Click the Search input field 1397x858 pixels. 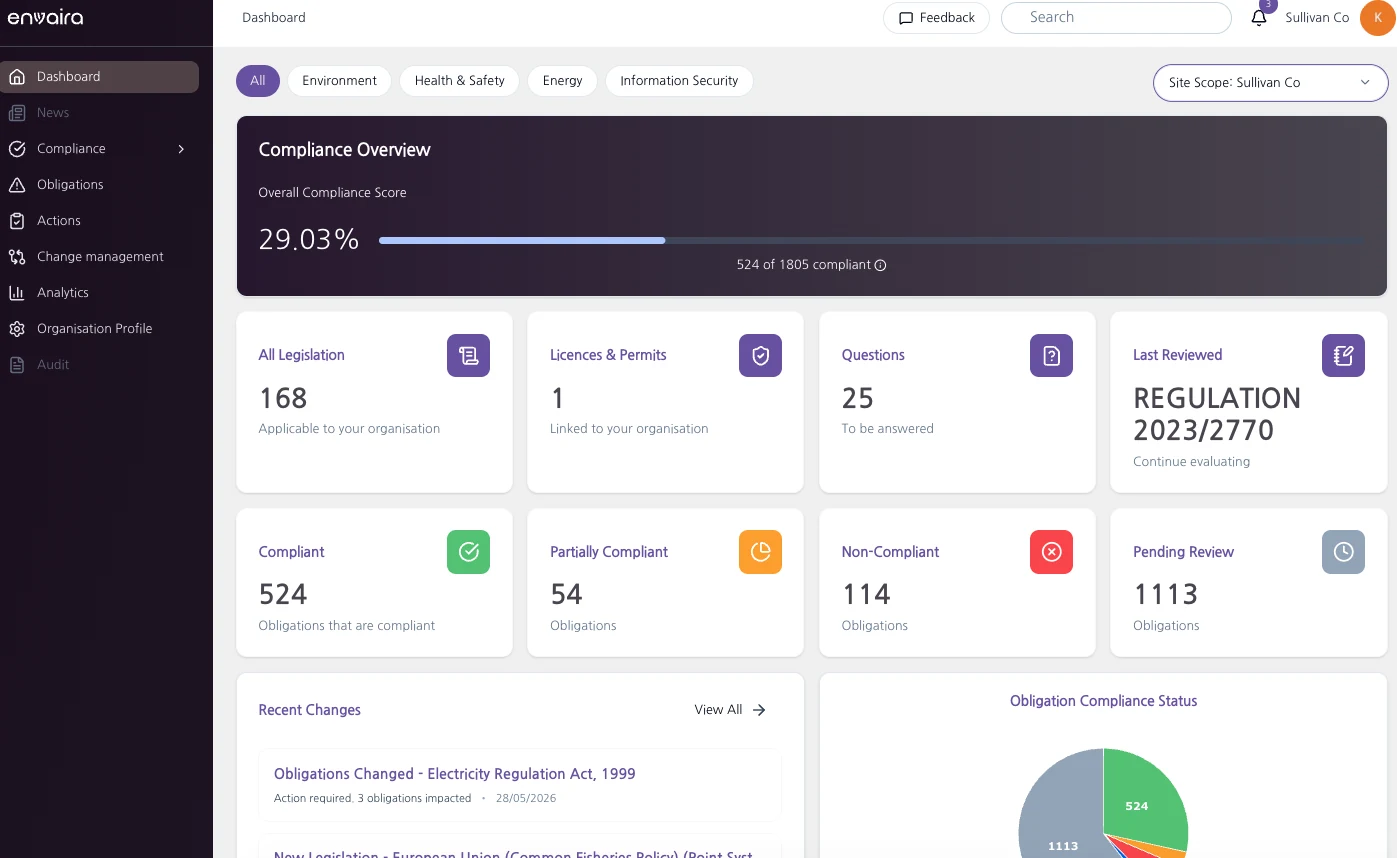pos(1116,18)
